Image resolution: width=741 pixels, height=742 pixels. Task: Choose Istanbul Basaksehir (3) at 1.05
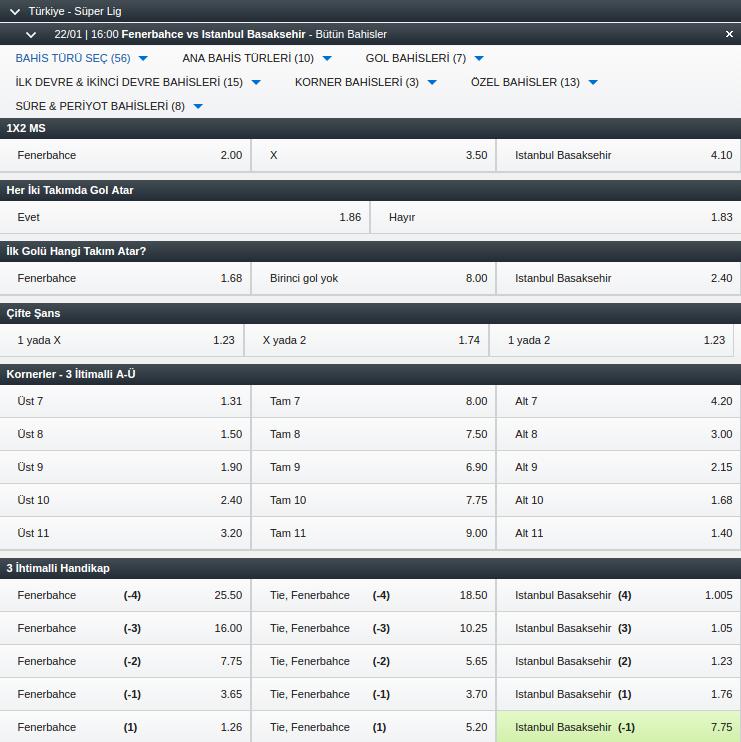click(618, 628)
